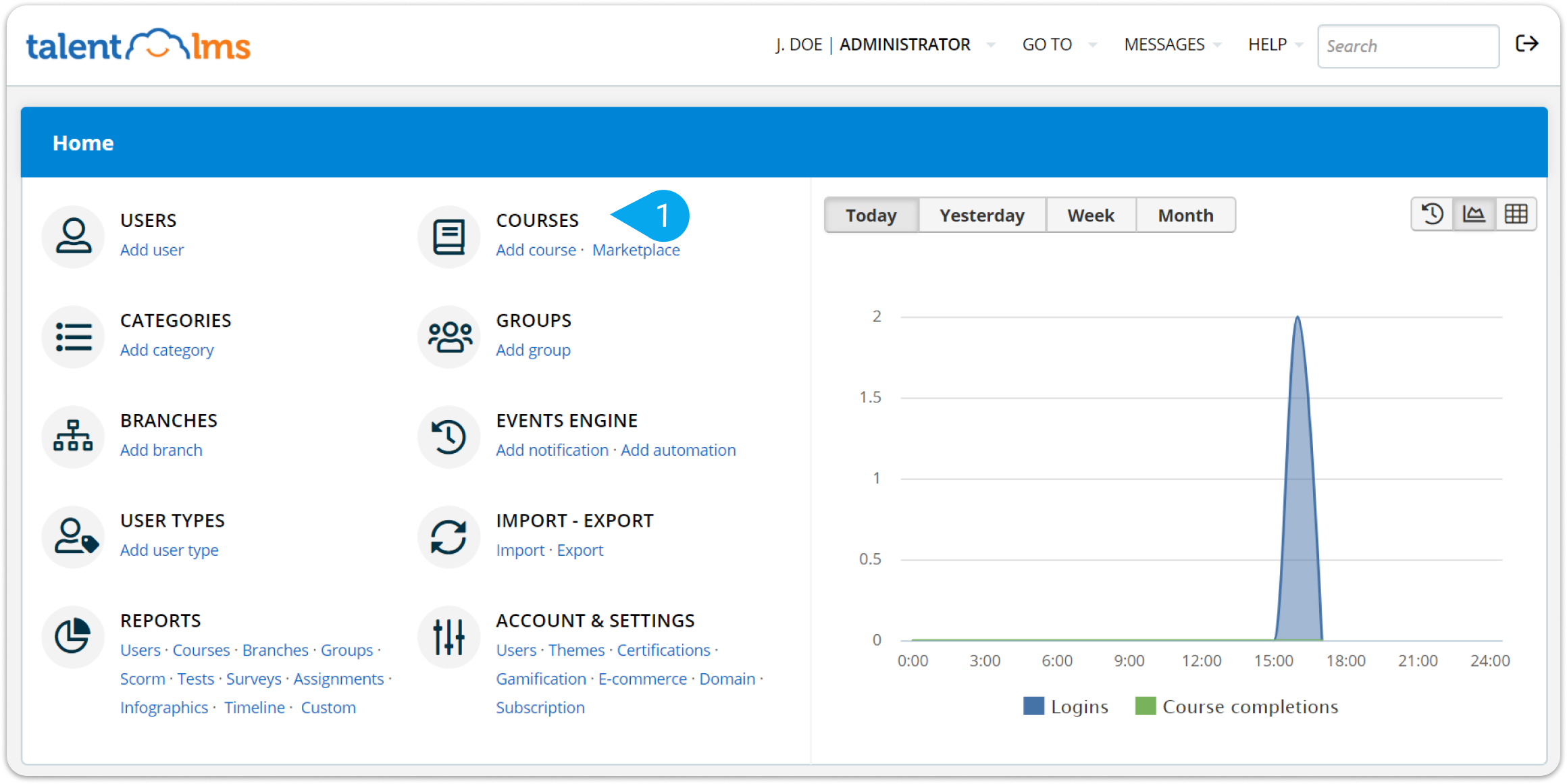Select the Today tab

click(871, 215)
